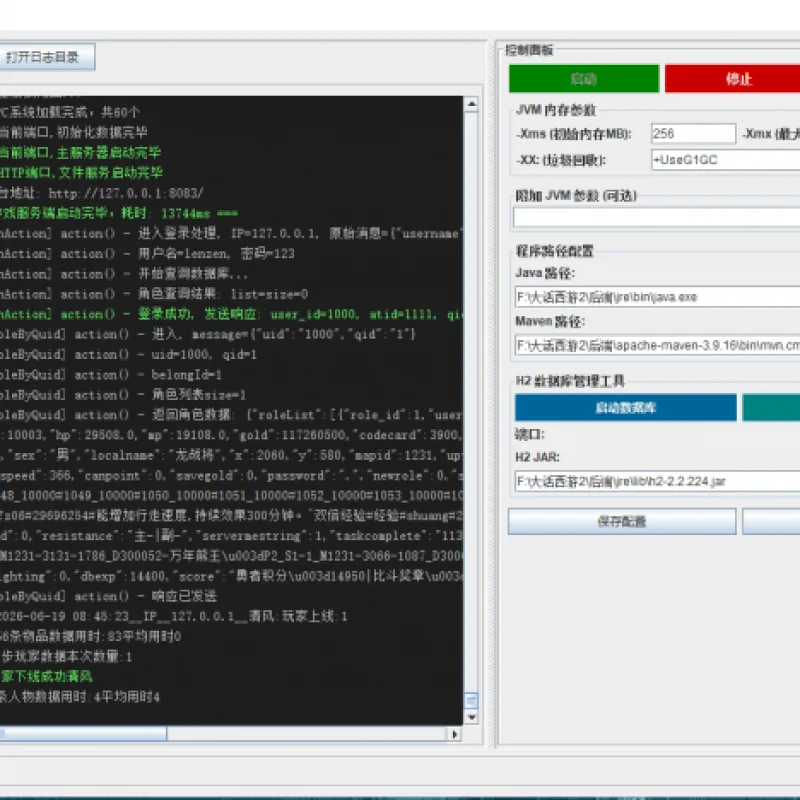800x800 pixels.
Task: Click log line 初始化数据完毕
Action: point(73,132)
